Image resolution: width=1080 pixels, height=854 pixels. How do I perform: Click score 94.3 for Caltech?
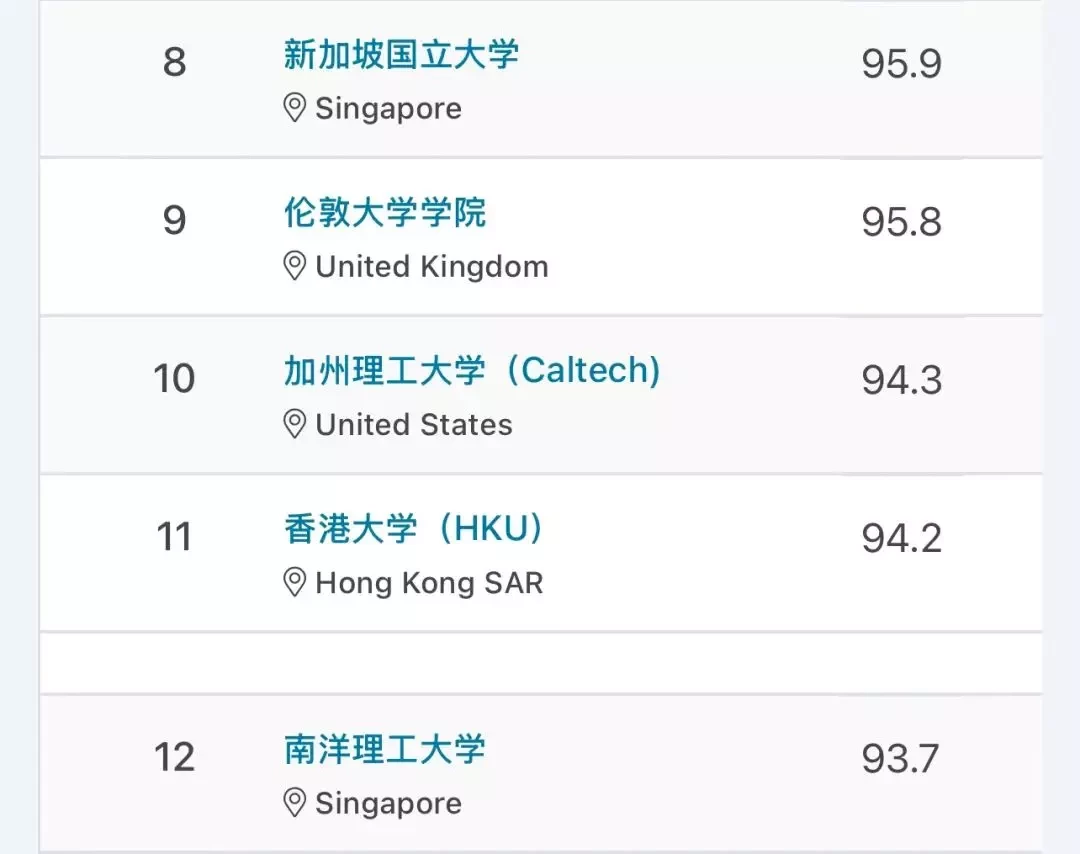tap(902, 380)
